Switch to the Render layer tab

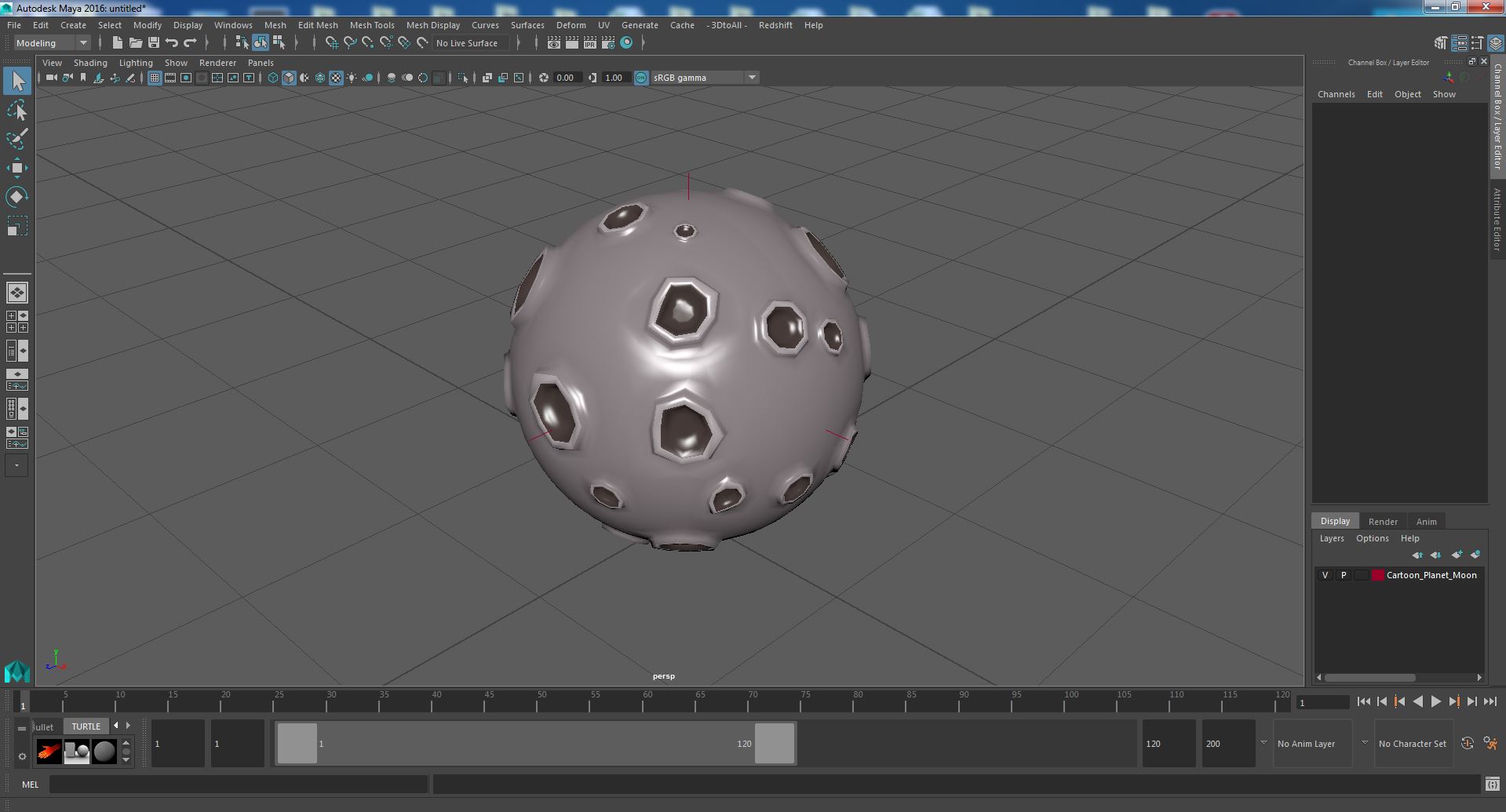1383,522
